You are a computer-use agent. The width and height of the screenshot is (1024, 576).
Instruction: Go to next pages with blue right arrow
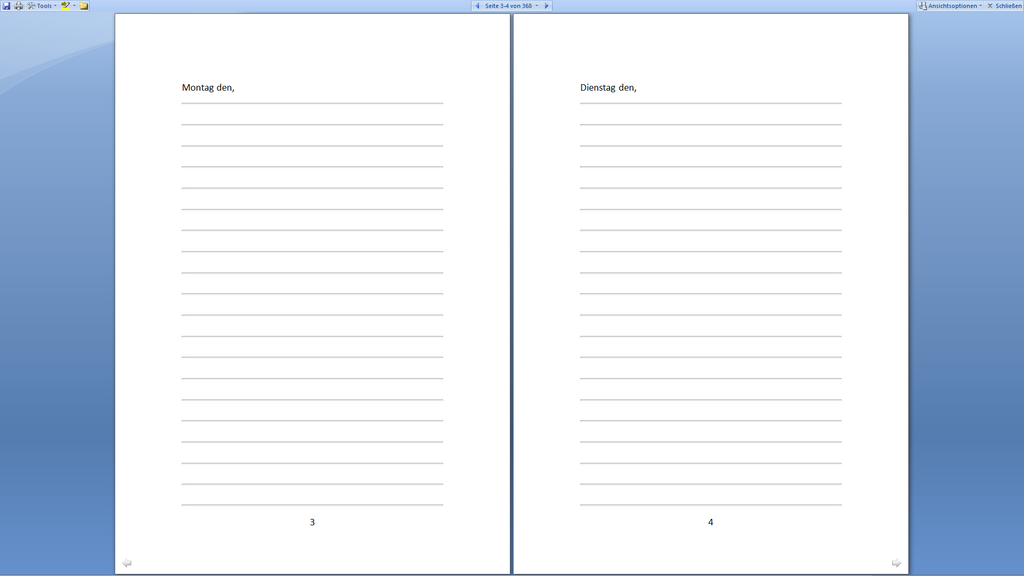(547, 5)
